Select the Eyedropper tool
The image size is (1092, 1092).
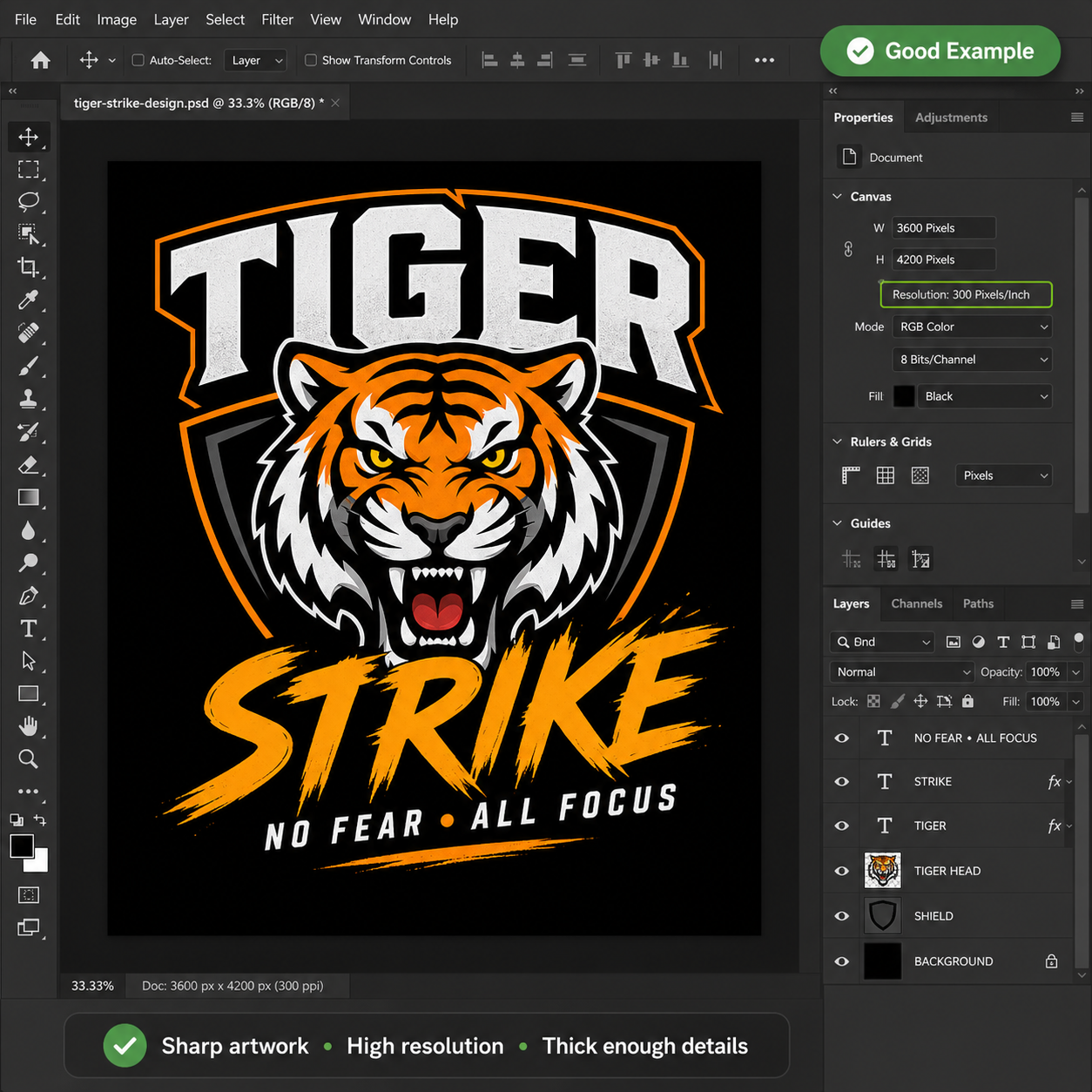[x=28, y=300]
